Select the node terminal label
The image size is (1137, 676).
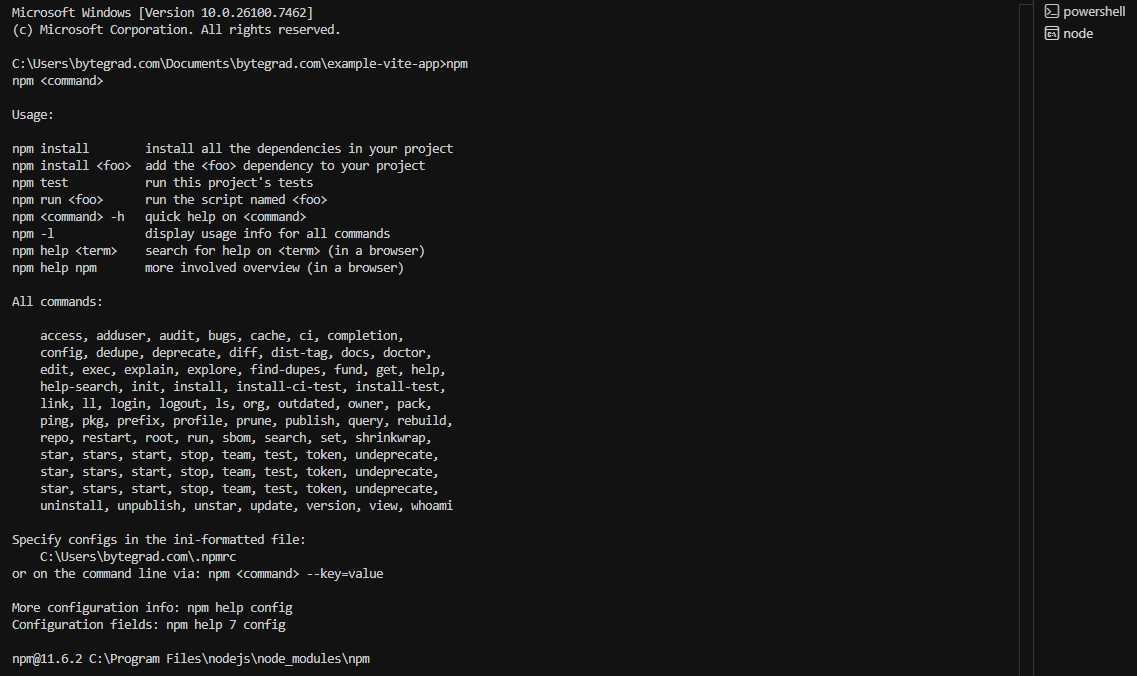(x=1078, y=34)
